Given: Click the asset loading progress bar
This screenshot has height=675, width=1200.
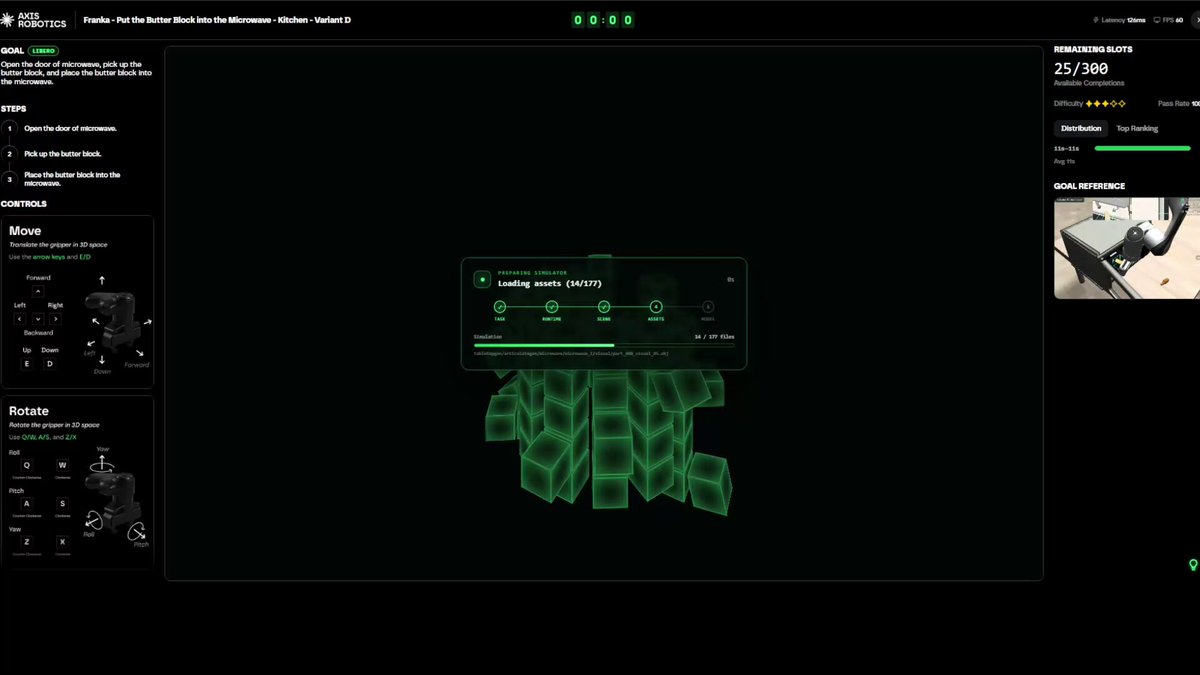Looking at the screenshot, I should click(604, 345).
